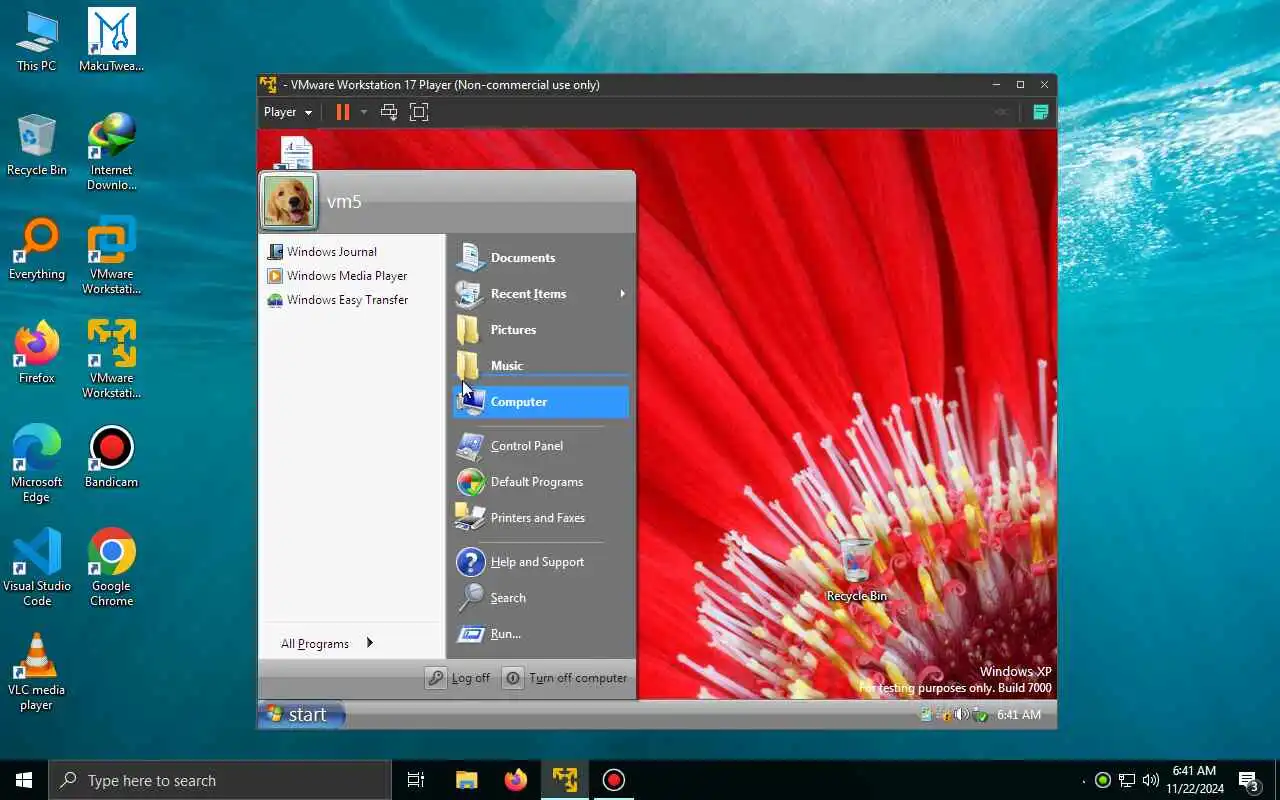This screenshot has height=800, width=1280.
Task: Select MakuTweaker desktop icon
Action: [112, 42]
